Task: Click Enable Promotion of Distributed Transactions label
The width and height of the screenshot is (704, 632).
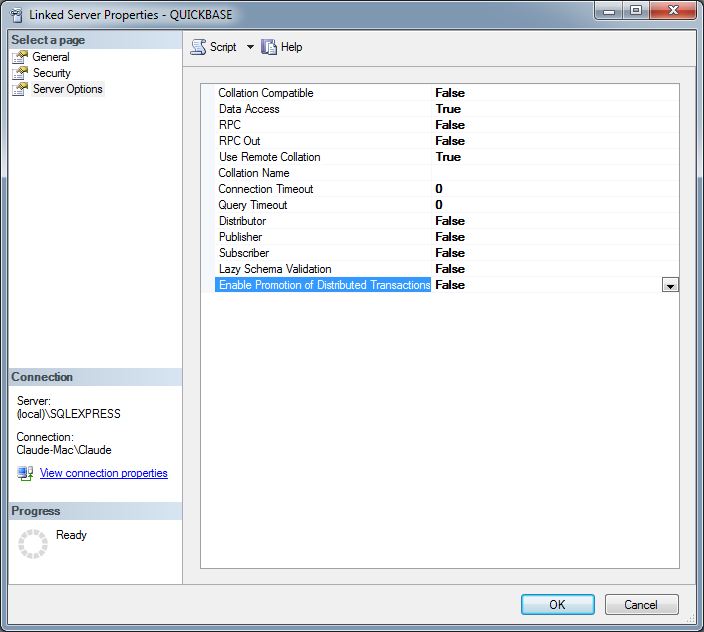Action: [x=323, y=285]
